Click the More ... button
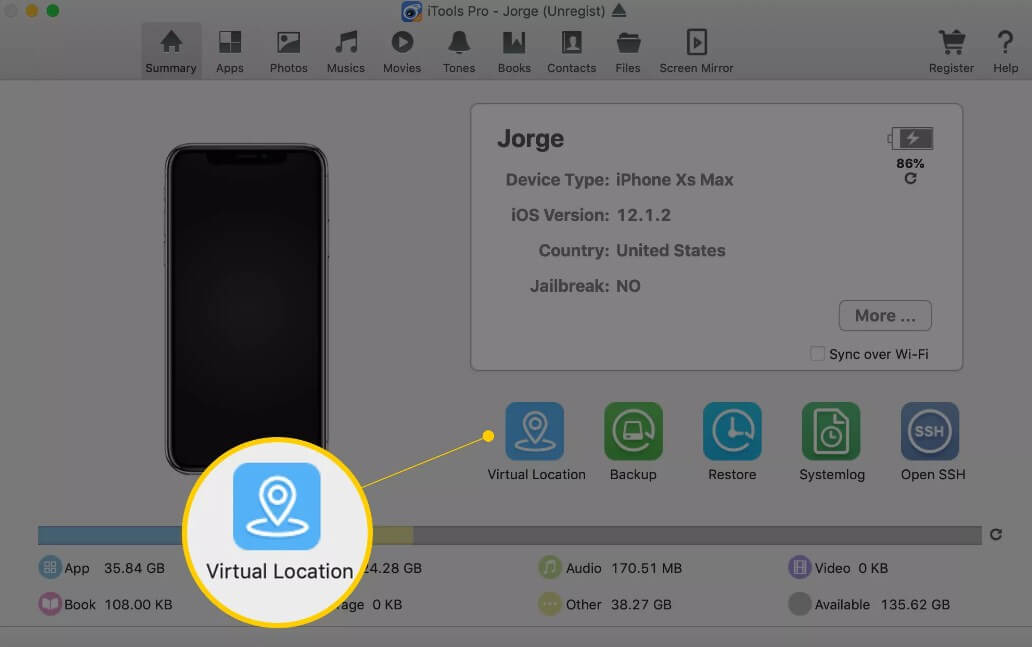Viewport: 1032px width, 647px height. (x=885, y=316)
